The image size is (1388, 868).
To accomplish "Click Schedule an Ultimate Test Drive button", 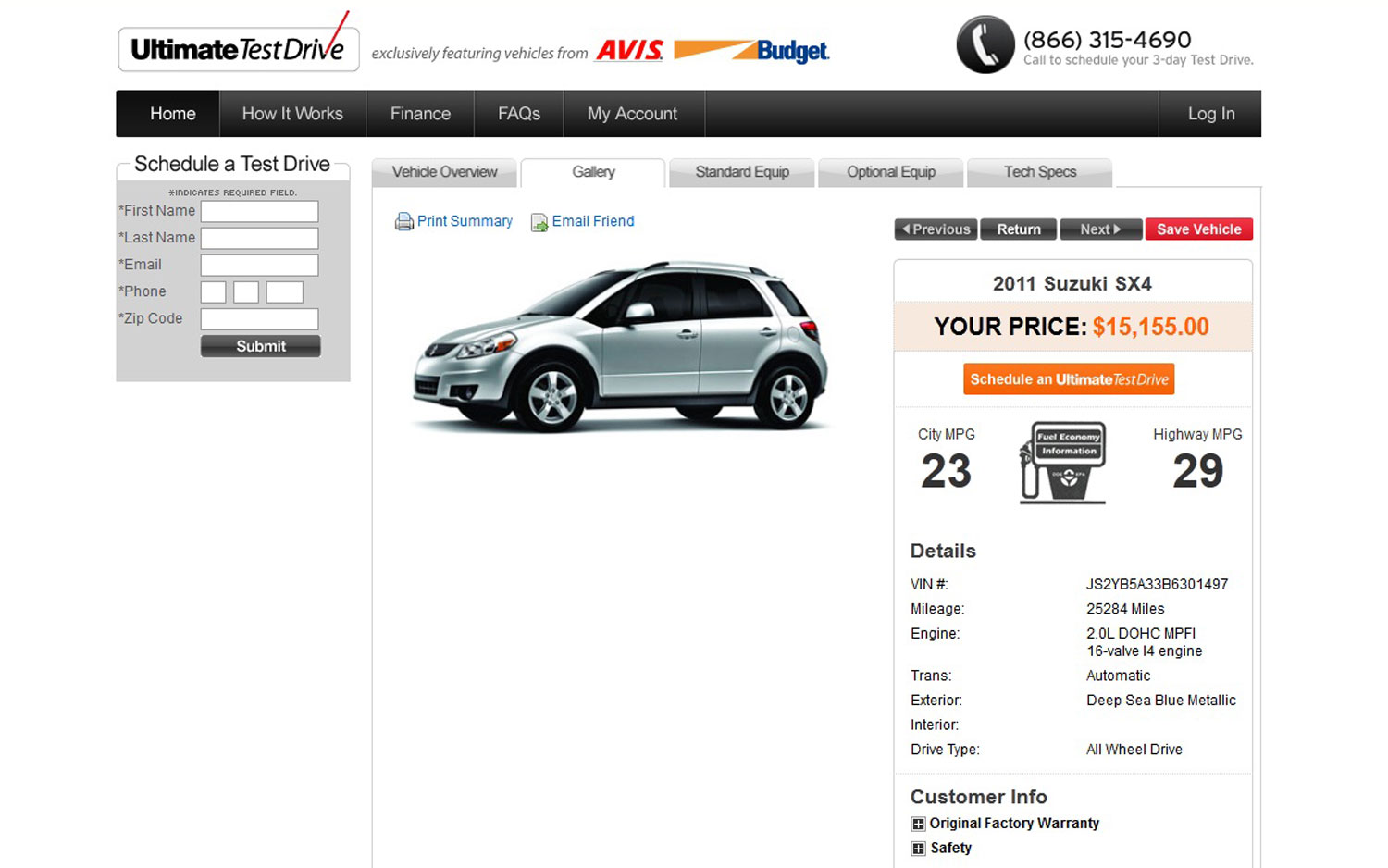I will [1069, 379].
